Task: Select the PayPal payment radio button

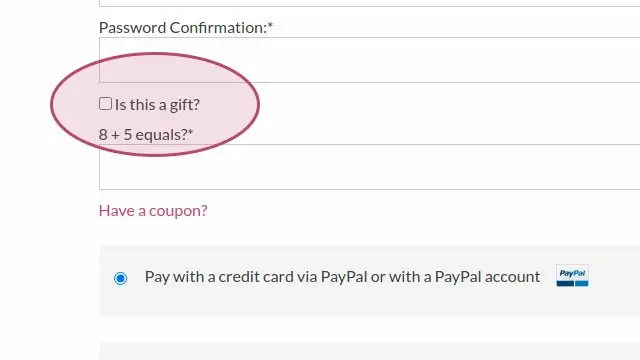Action: (x=120, y=278)
